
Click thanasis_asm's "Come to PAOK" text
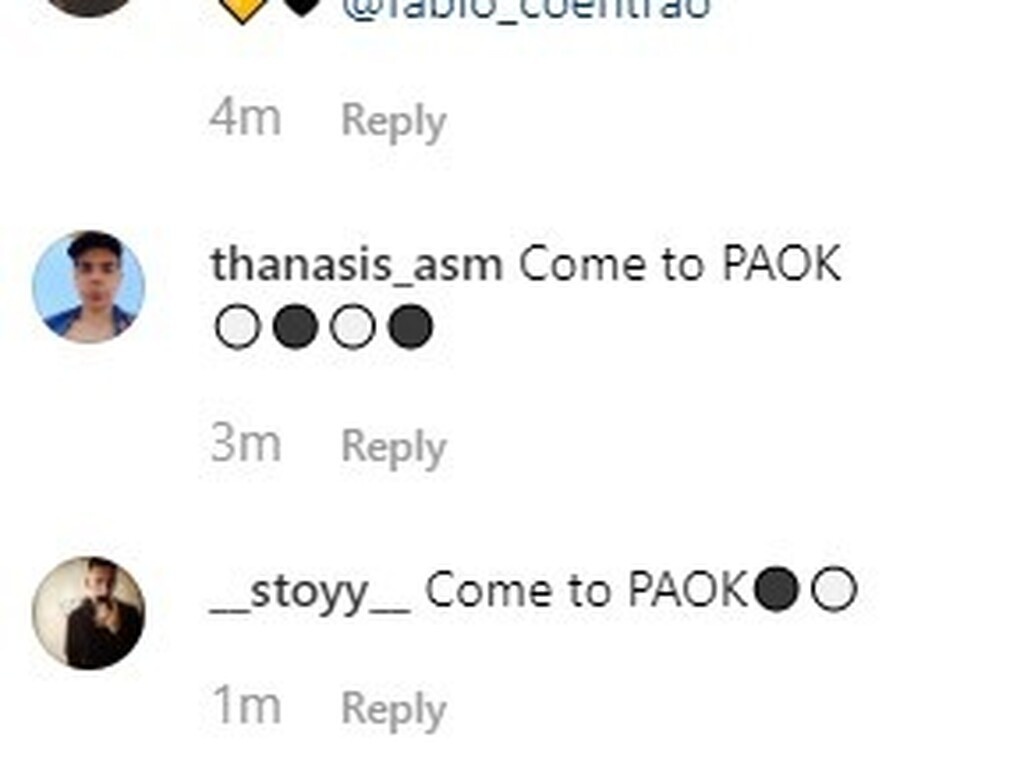click(679, 263)
